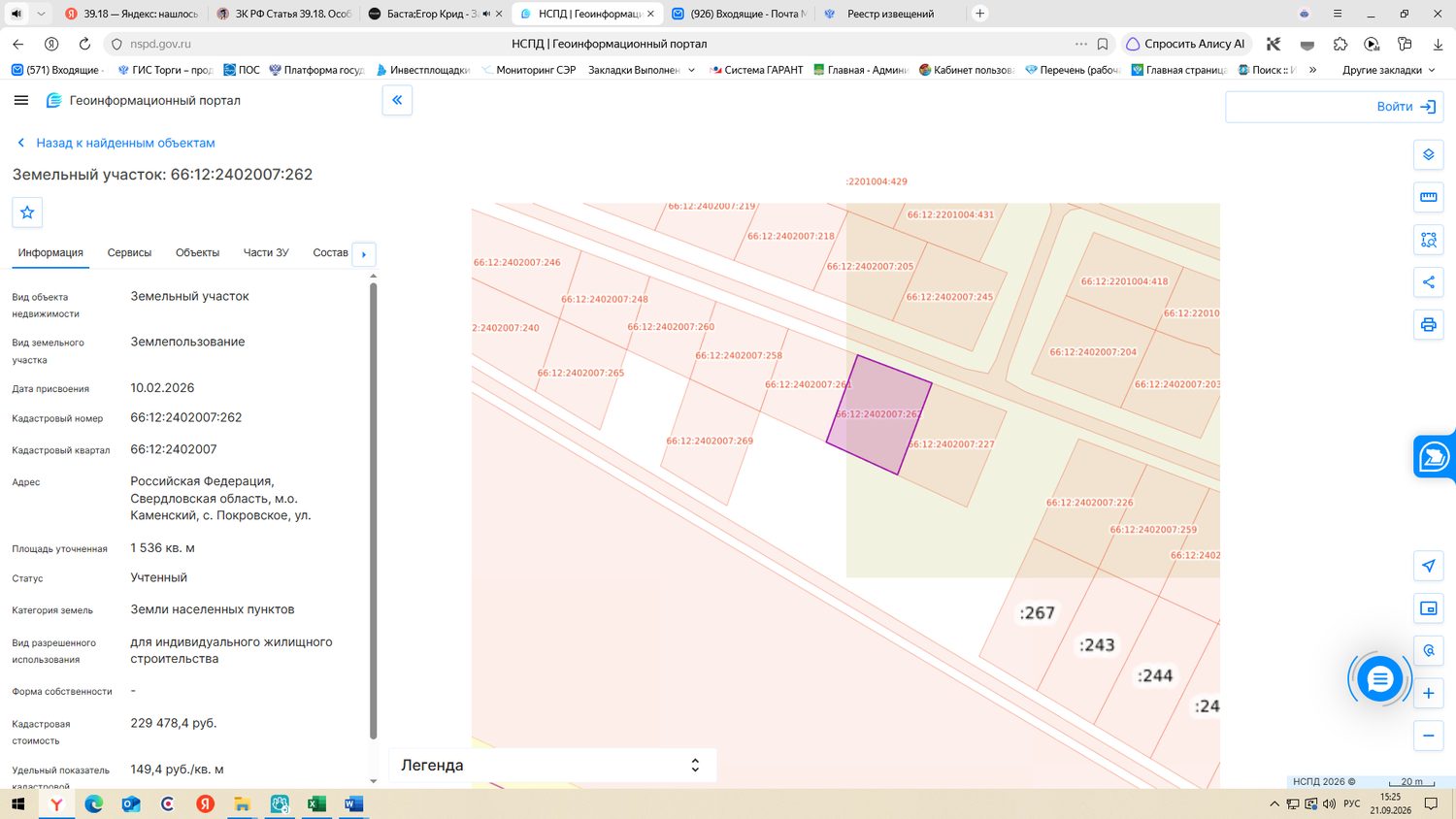Viewport: 1456px width, 819px height.
Task: Switch to the Сервисы tab
Action: pos(129,252)
